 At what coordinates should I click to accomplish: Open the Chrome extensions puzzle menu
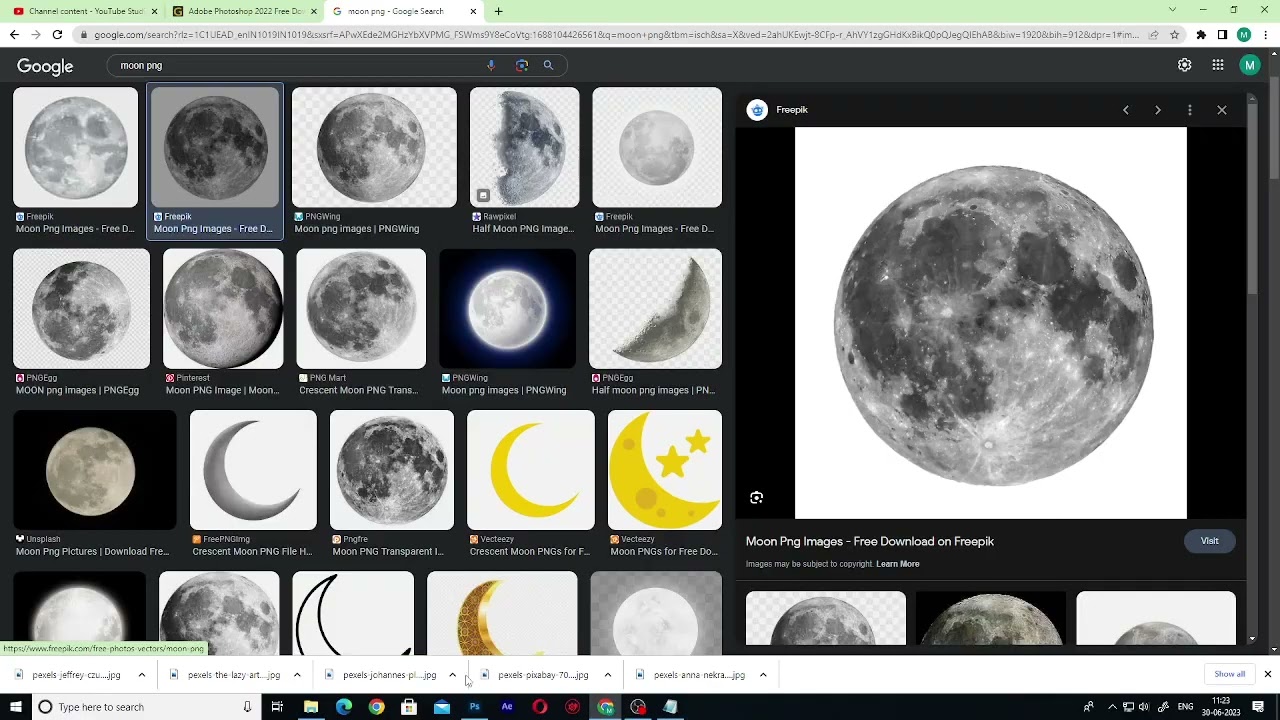pyautogui.click(x=1201, y=34)
